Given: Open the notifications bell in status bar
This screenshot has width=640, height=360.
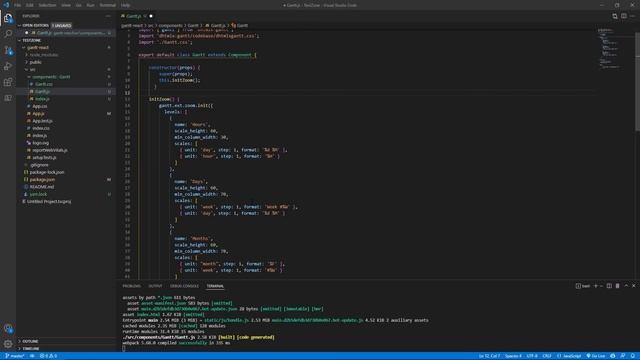Looking at the screenshot, I should tap(632, 356).
